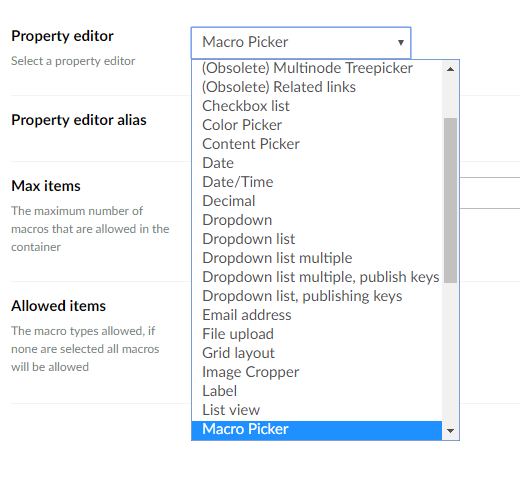The width and height of the screenshot is (520, 487).
Task: Click the dropdown list scrollbar thumb
Action: click(450, 200)
